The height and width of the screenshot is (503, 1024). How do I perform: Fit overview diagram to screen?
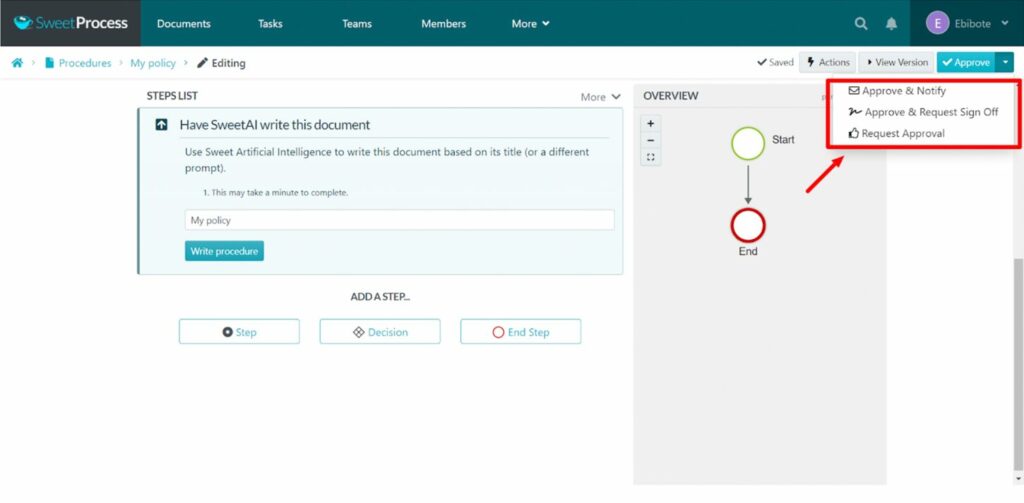(651, 158)
